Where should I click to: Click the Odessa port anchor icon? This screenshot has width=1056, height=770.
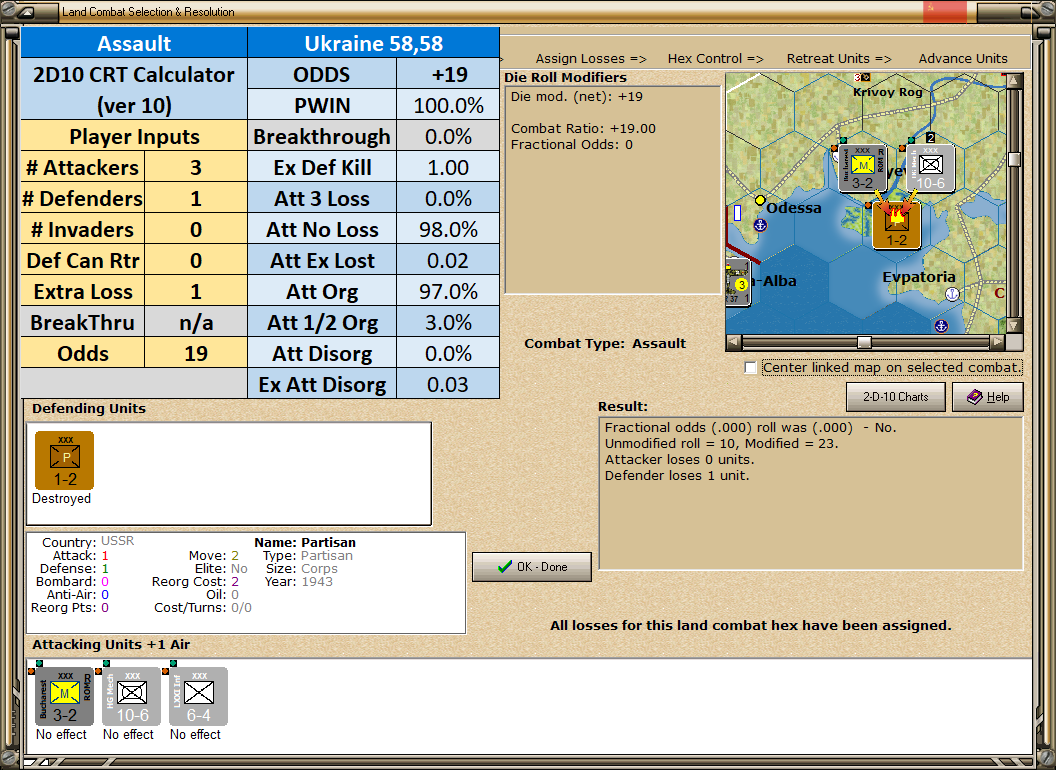[760, 225]
